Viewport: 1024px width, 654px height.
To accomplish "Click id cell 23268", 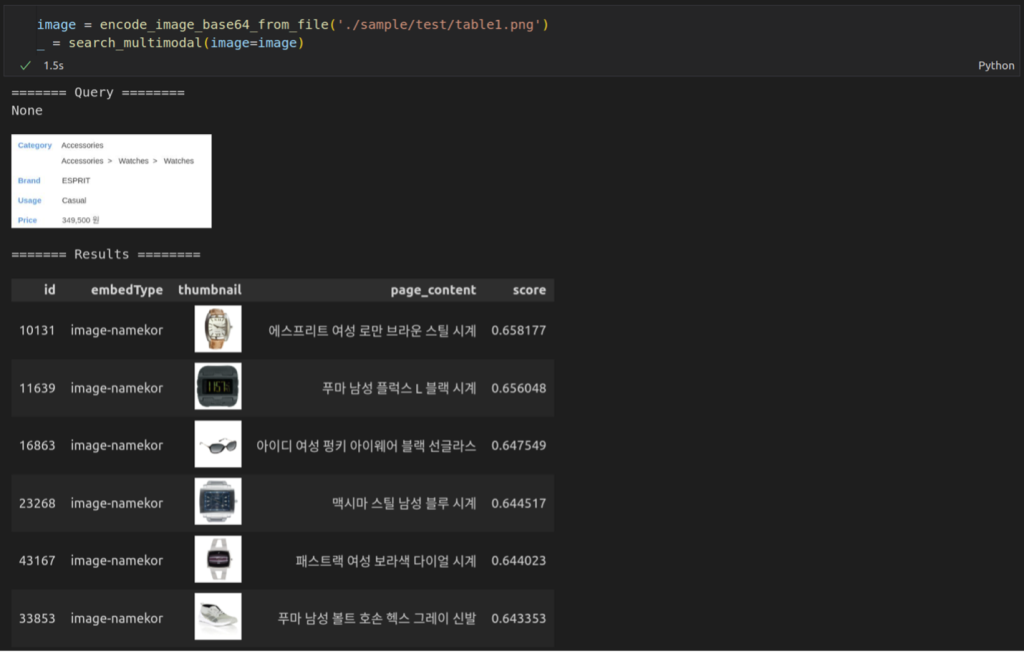I will pos(37,503).
